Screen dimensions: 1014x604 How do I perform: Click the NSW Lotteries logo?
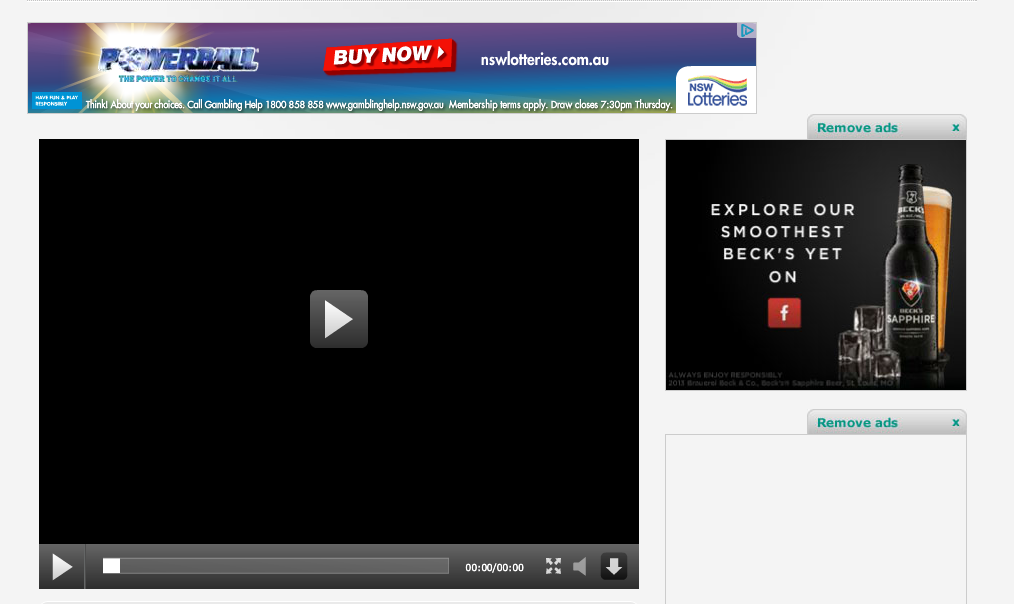[716, 91]
